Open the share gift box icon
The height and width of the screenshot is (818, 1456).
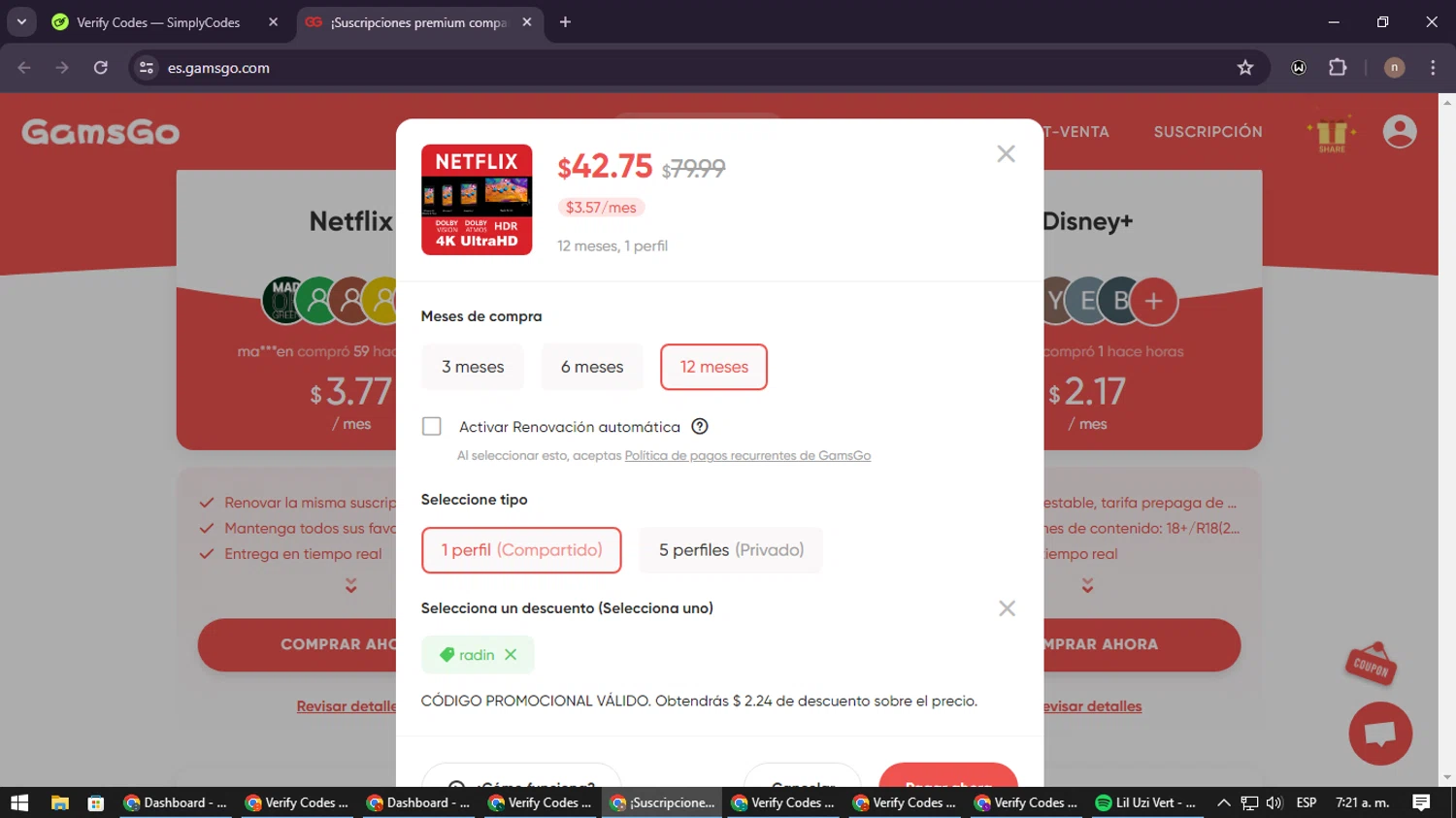pyautogui.click(x=1332, y=134)
